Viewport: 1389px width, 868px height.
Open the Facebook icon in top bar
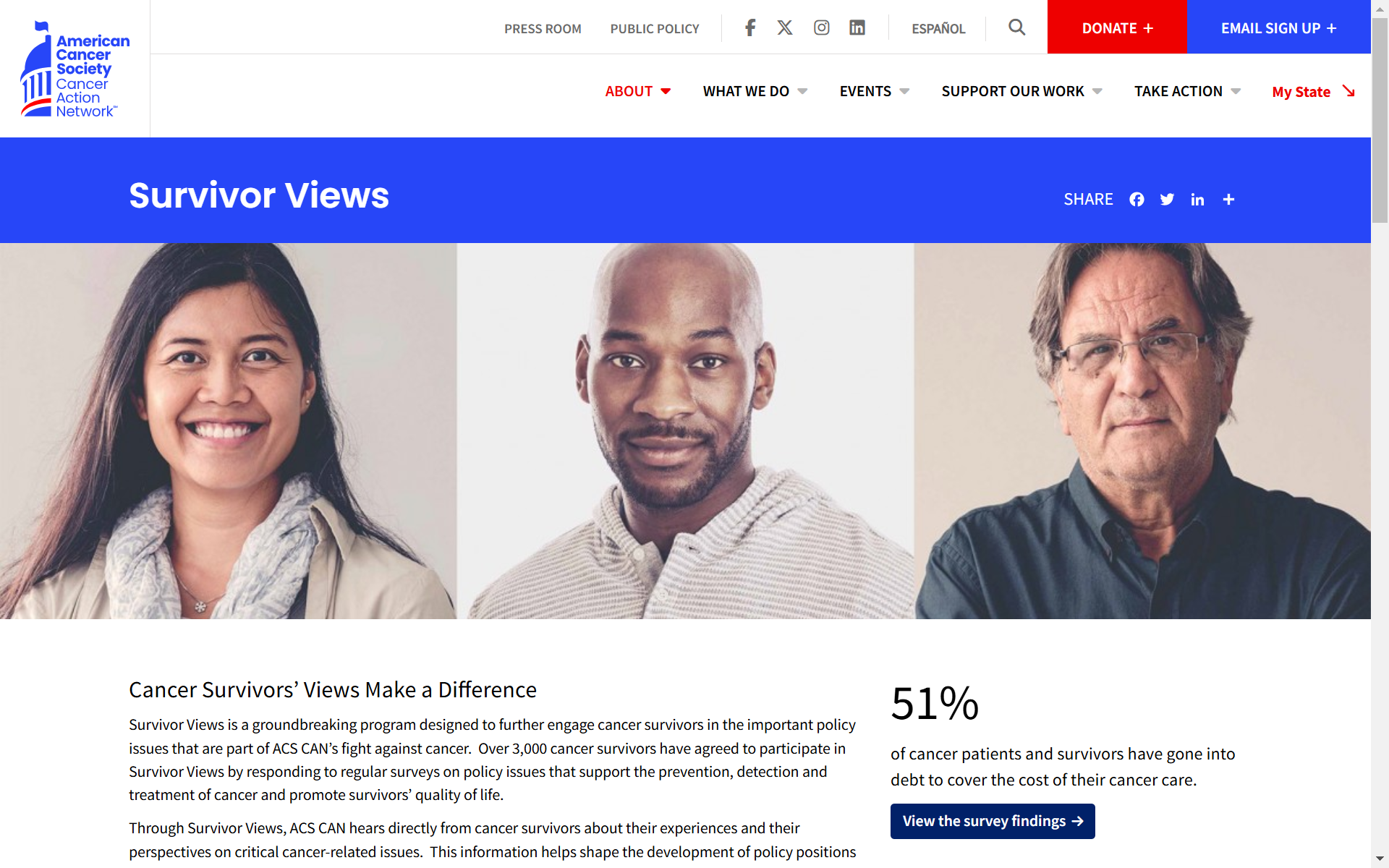point(750,27)
